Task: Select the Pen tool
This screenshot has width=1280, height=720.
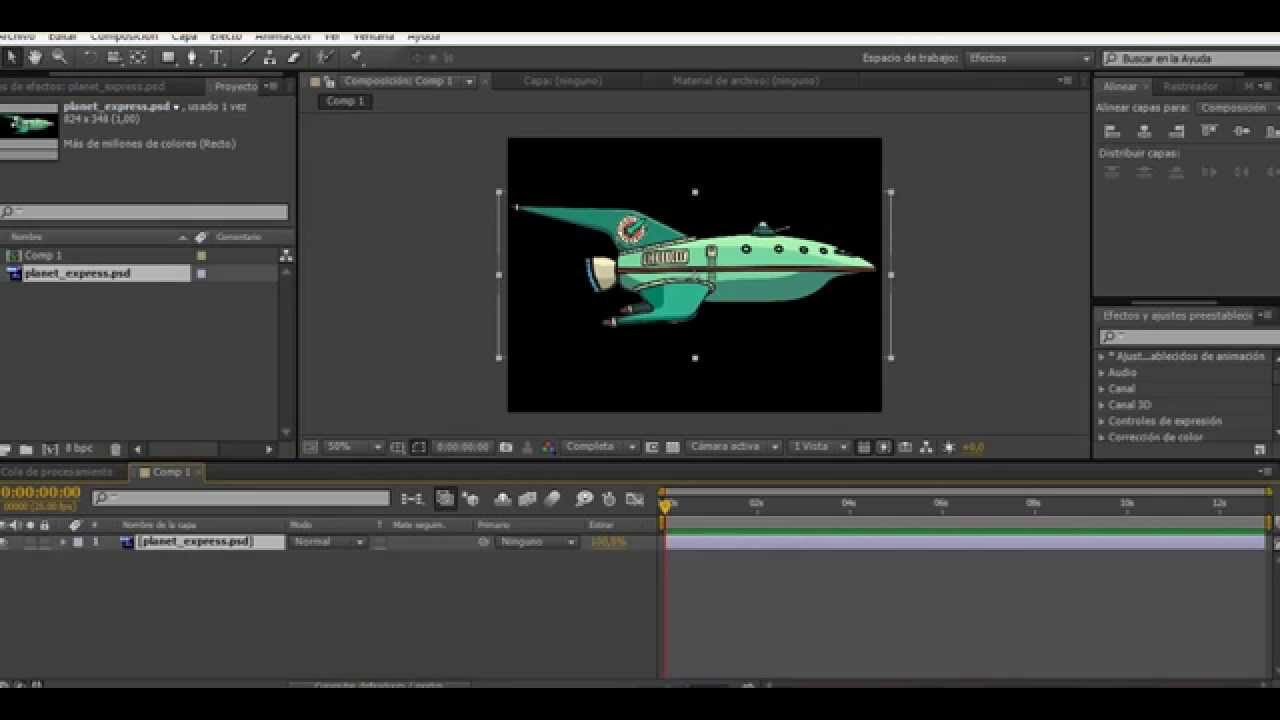Action: pyautogui.click(x=192, y=58)
